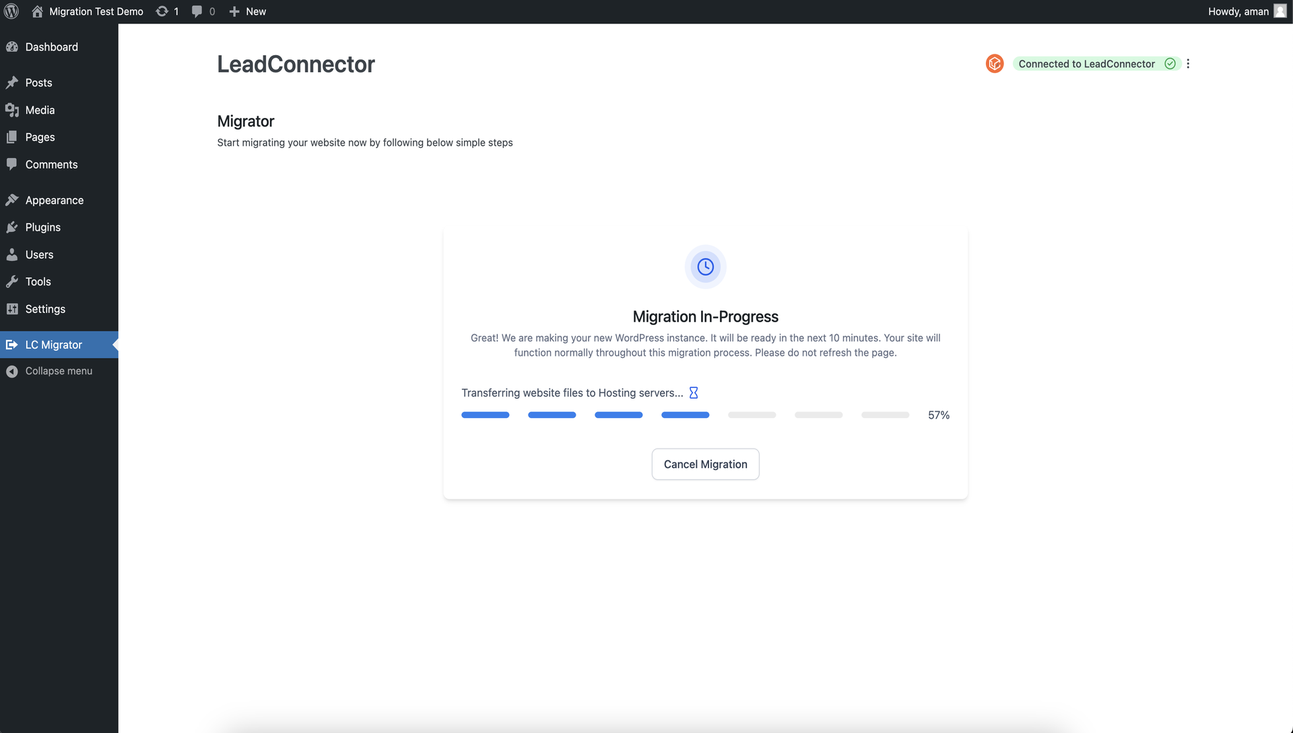The width and height of the screenshot is (1293, 733).
Task: Click the fourth filled segment of the progress bar
Action: (x=685, y=414)
